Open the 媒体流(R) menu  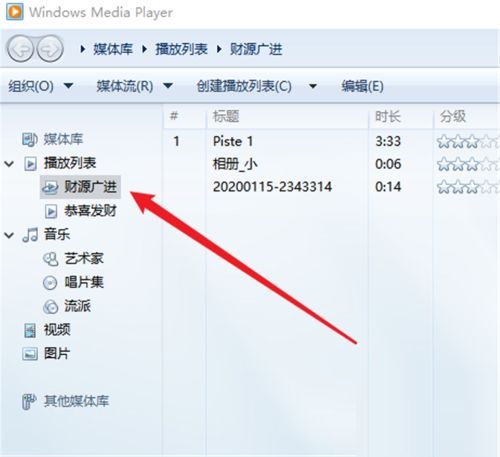(x=125, y=86)
